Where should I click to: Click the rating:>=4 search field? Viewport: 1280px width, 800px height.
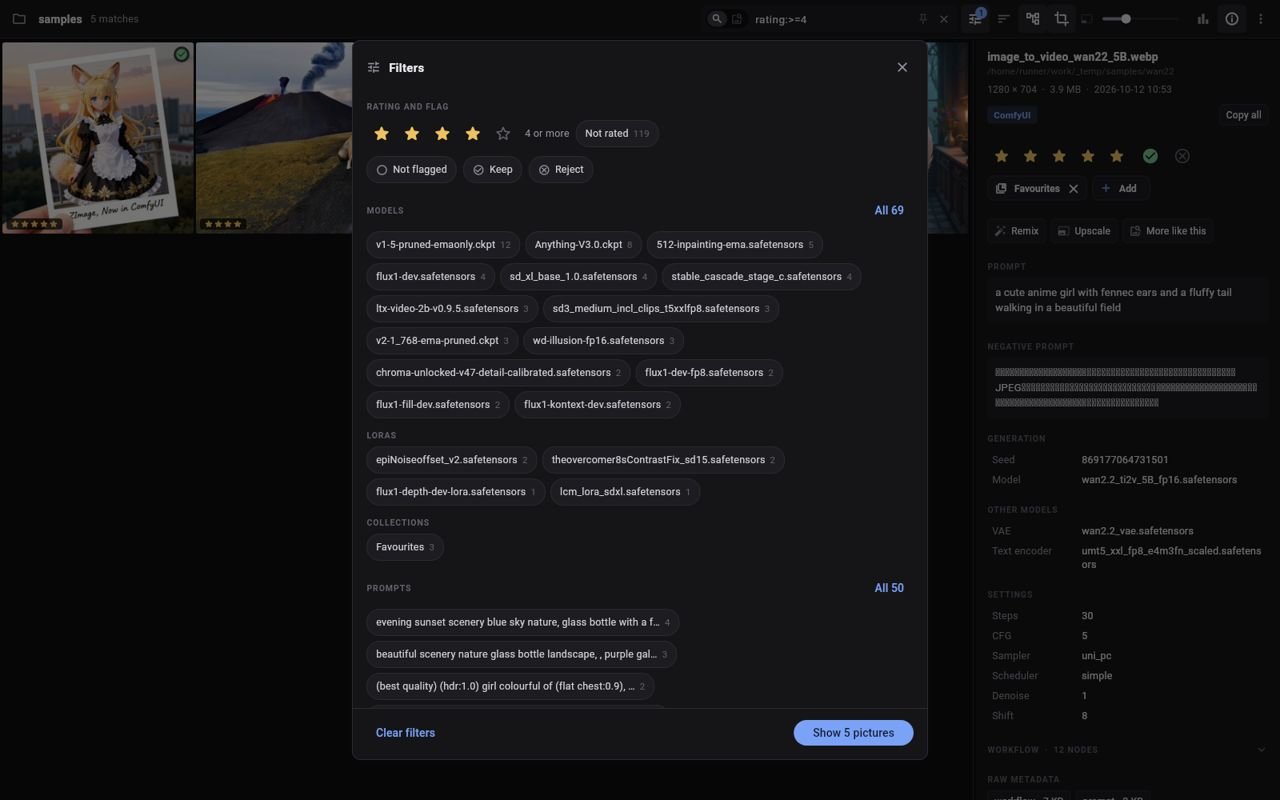pyautogui.click(x=830, y=19)
